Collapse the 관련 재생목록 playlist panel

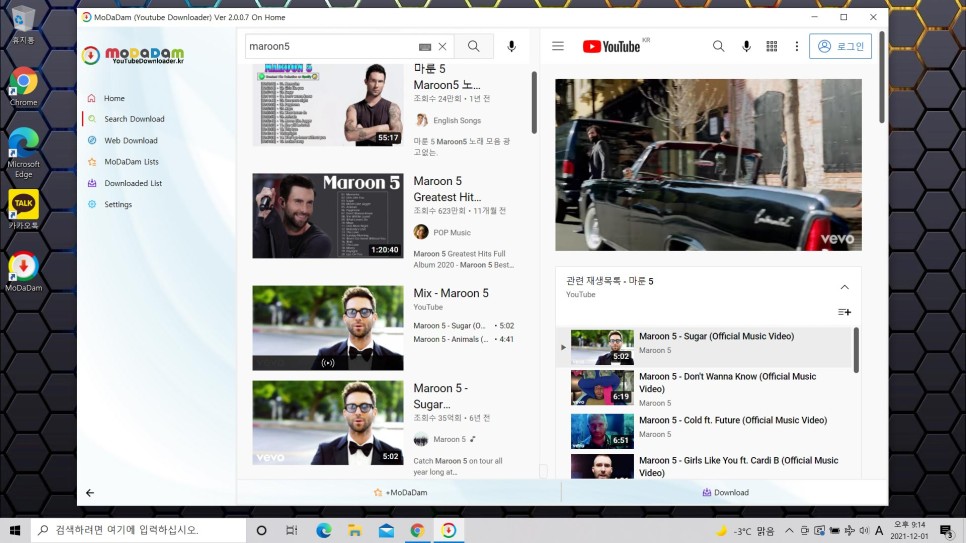[x=845, y=287]
